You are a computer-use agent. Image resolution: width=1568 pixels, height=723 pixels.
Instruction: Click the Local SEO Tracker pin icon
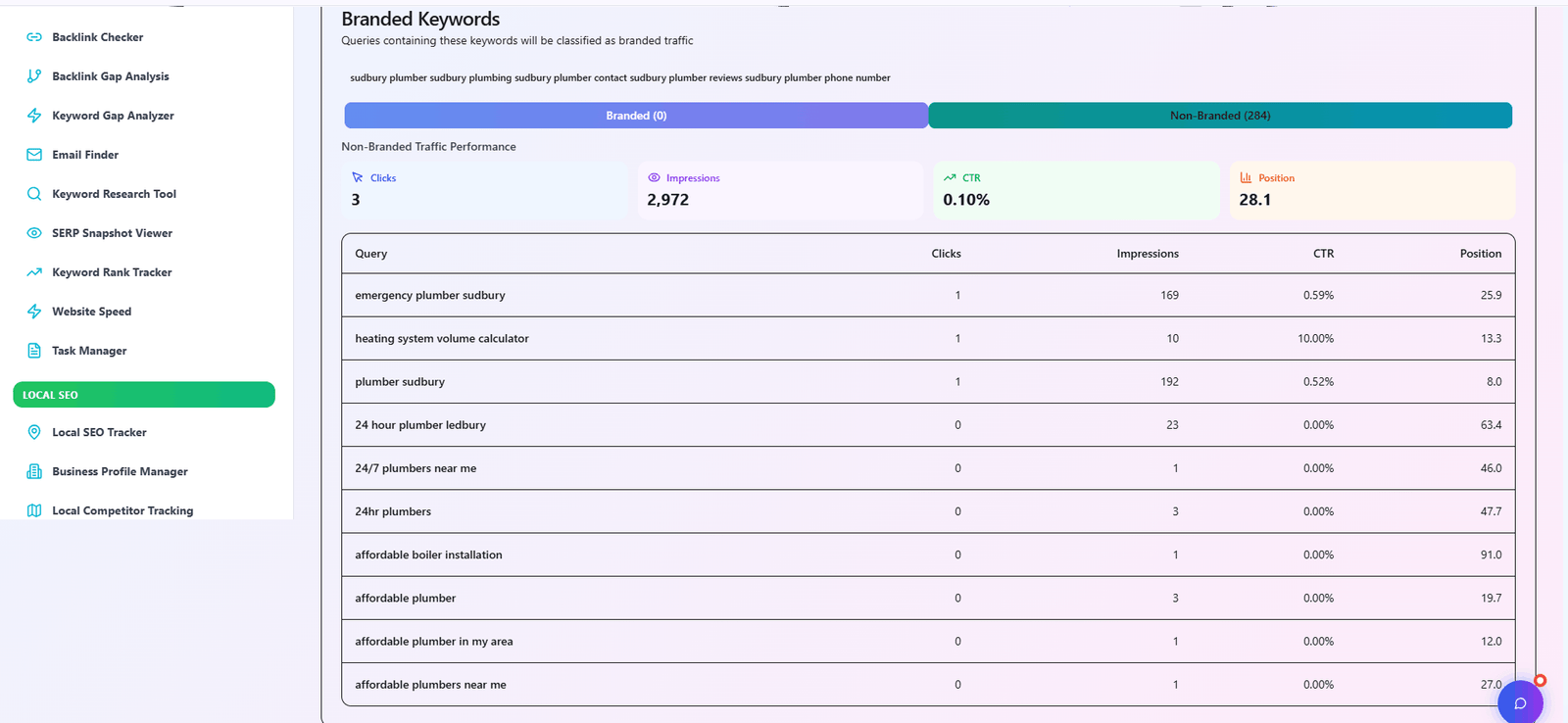[x=34, y=432]
